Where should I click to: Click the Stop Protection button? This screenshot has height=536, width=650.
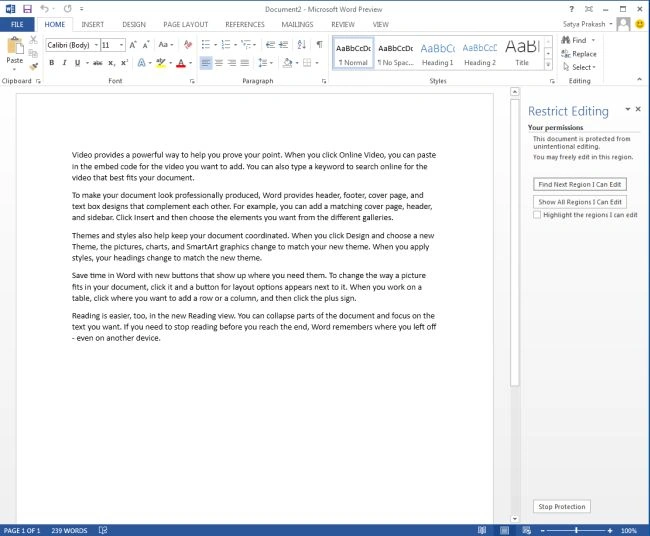pyautogui.click(x=562, y=507)
